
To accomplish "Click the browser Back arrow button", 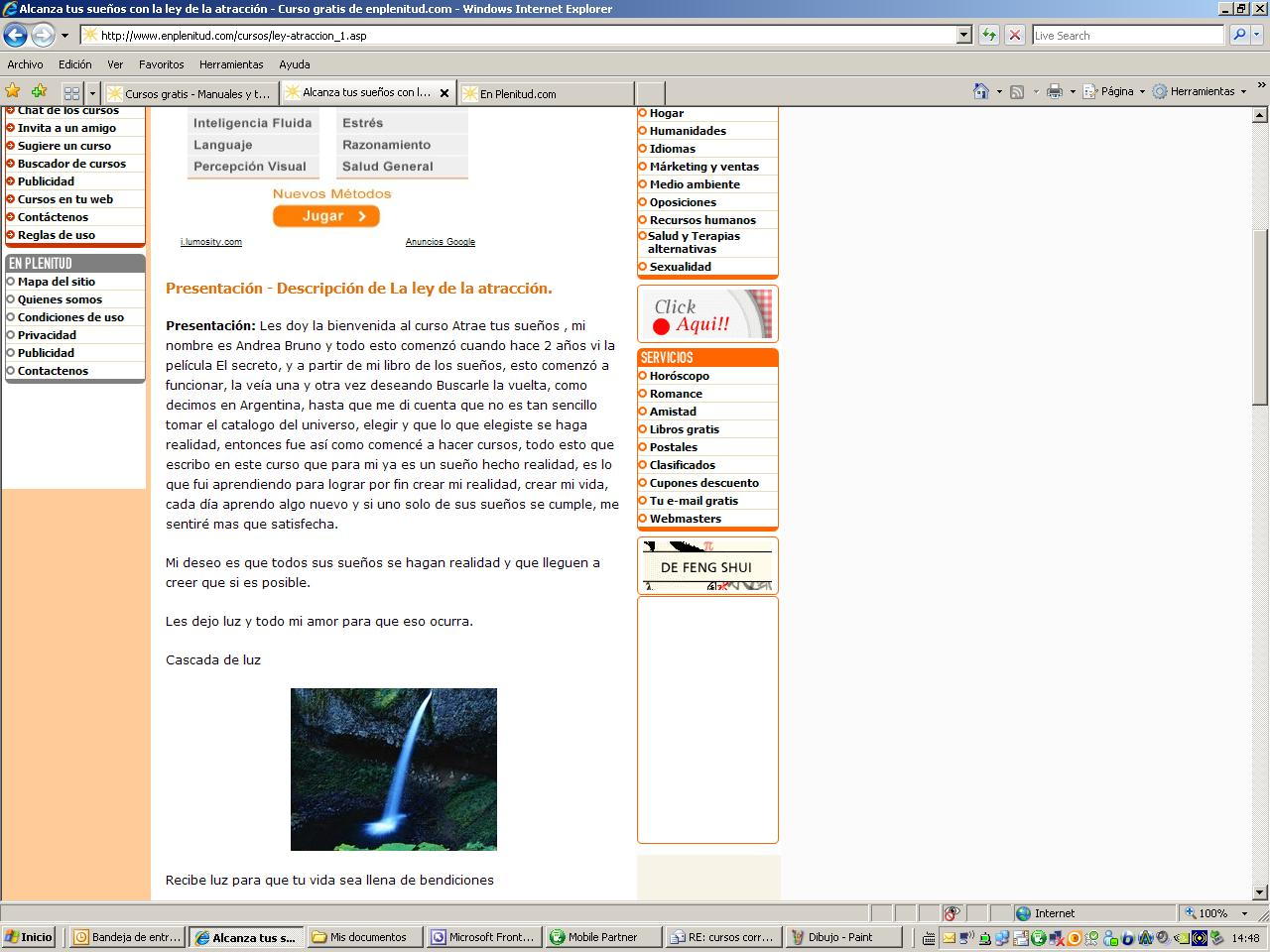I will 15,35.
